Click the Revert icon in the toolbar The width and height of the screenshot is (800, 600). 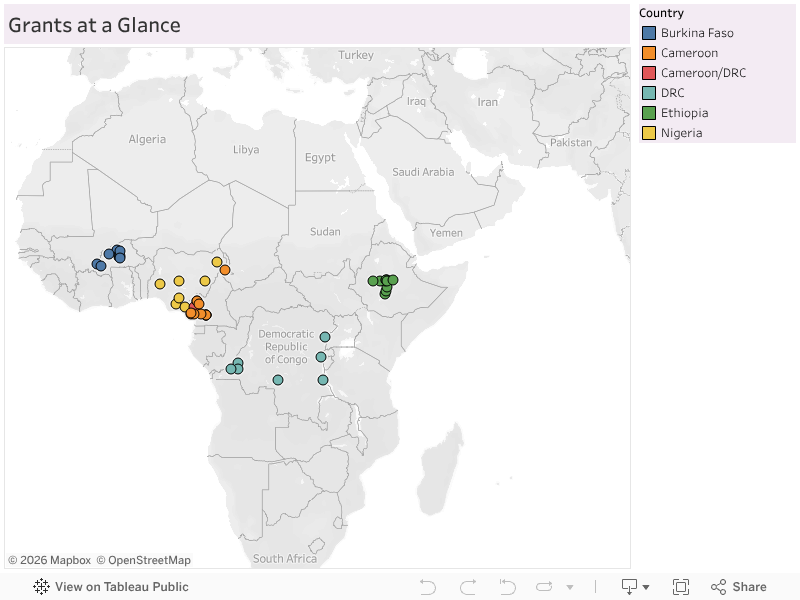coord(507,587)
